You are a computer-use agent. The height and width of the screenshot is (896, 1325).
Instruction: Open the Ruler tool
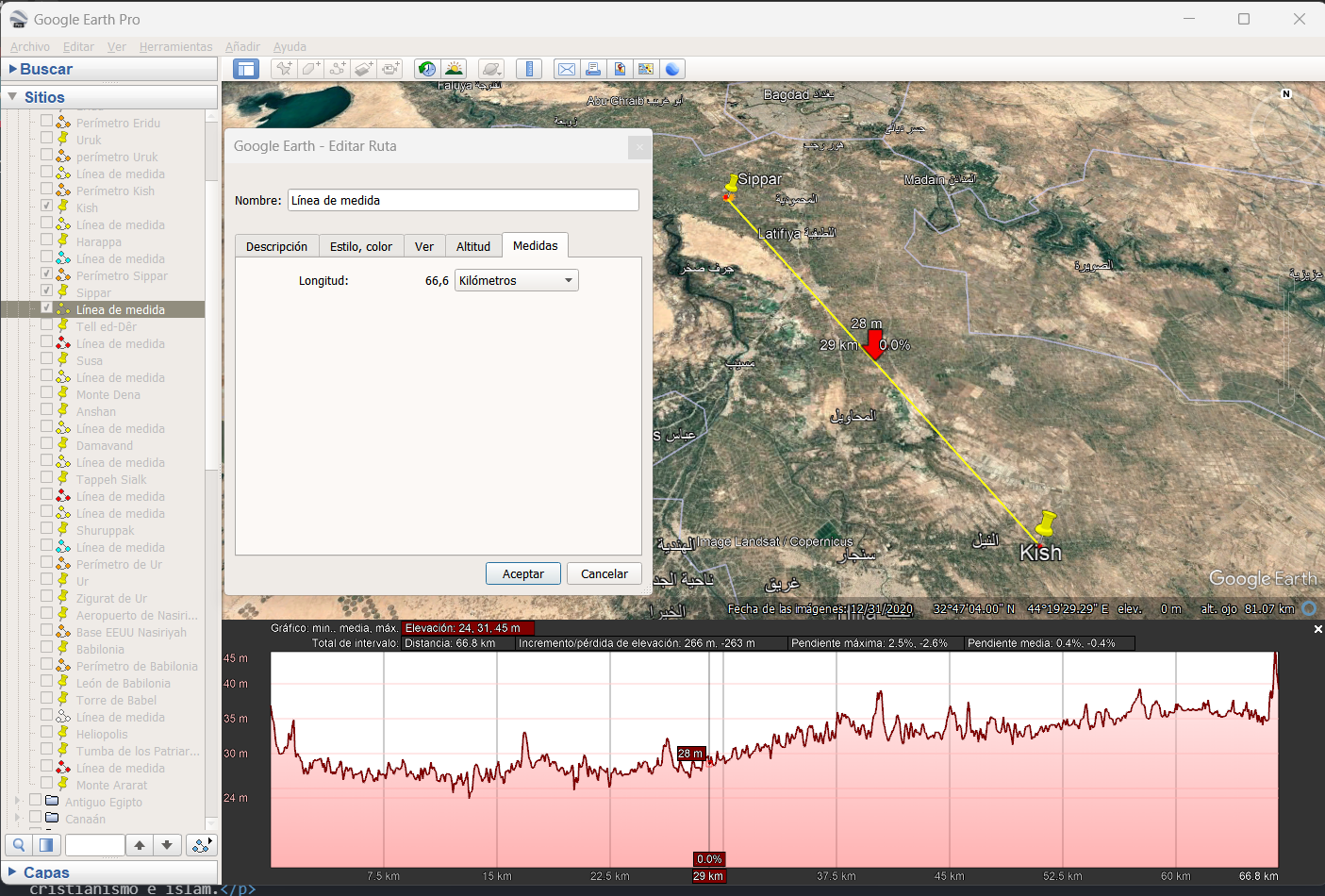click(529, 69)
